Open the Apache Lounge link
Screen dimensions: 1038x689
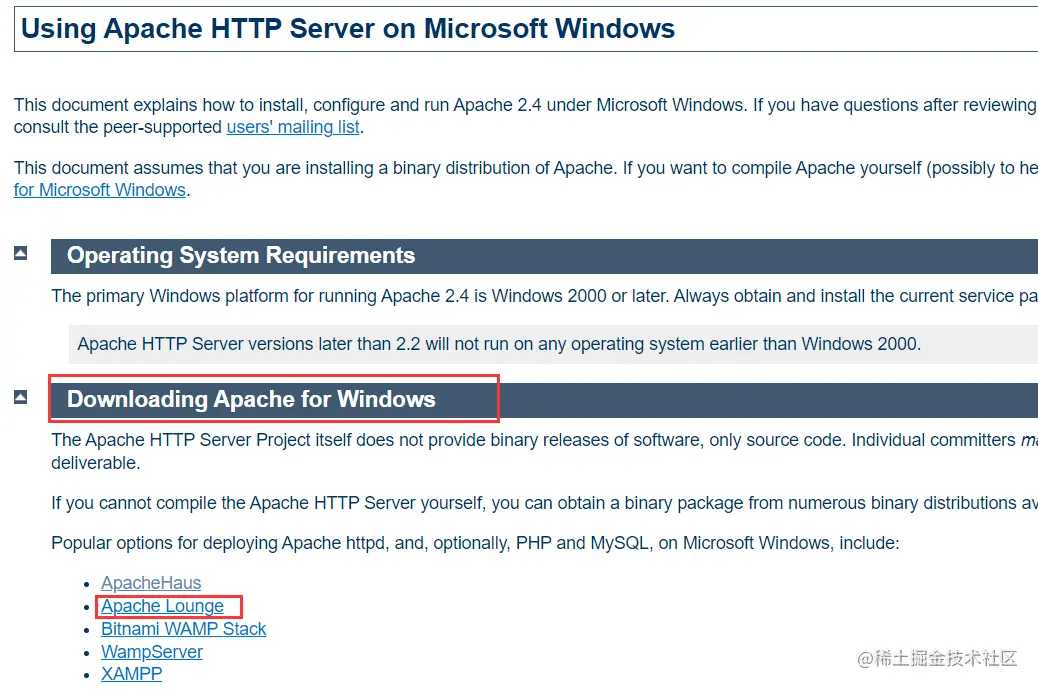tap(162, 606)
